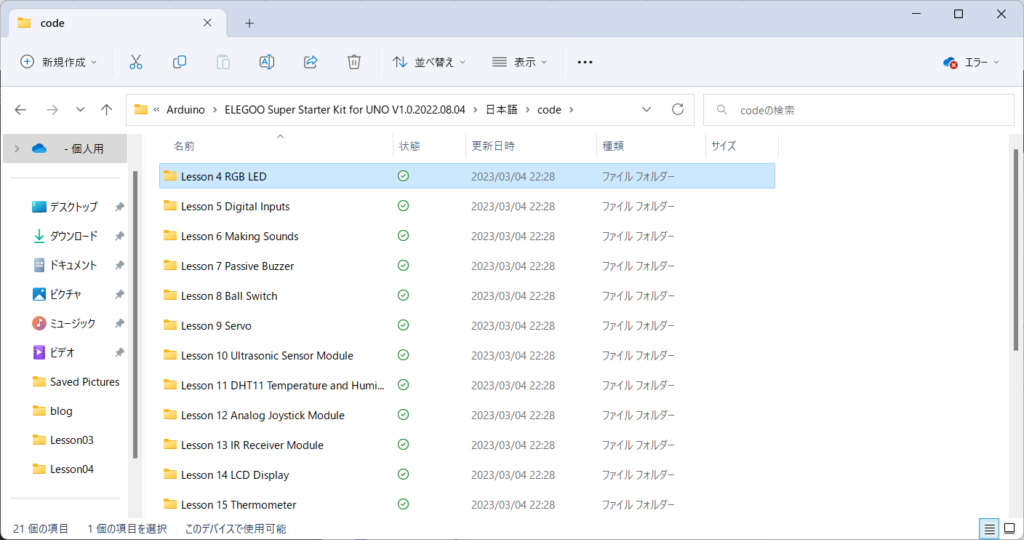The image size is (1024, 540).
Task: Click the codeの検索 search field
Action: coord(858,110)
